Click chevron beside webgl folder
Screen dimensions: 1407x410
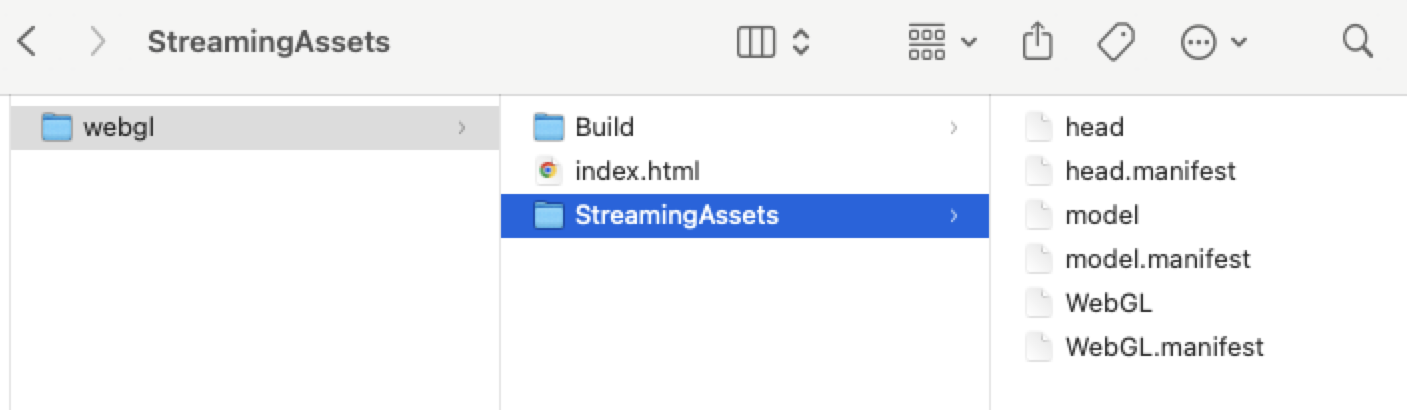[461, 127]
